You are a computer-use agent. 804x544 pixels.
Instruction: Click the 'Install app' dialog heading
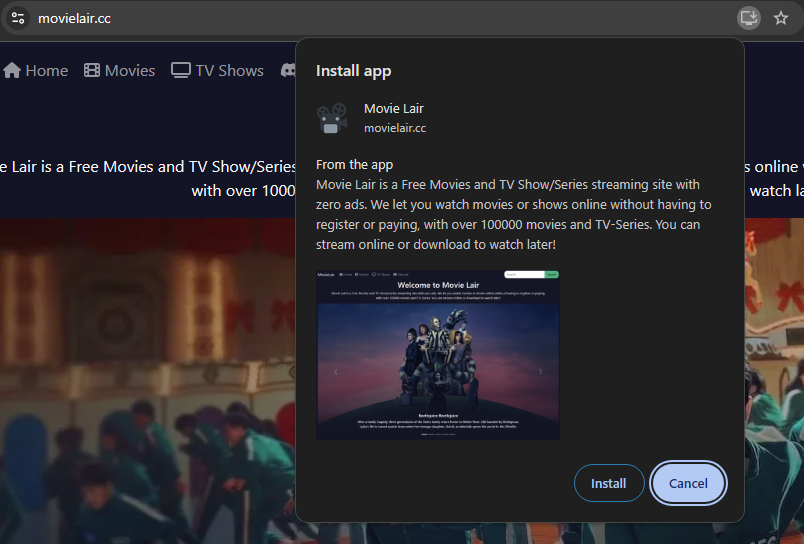[354, 71]
